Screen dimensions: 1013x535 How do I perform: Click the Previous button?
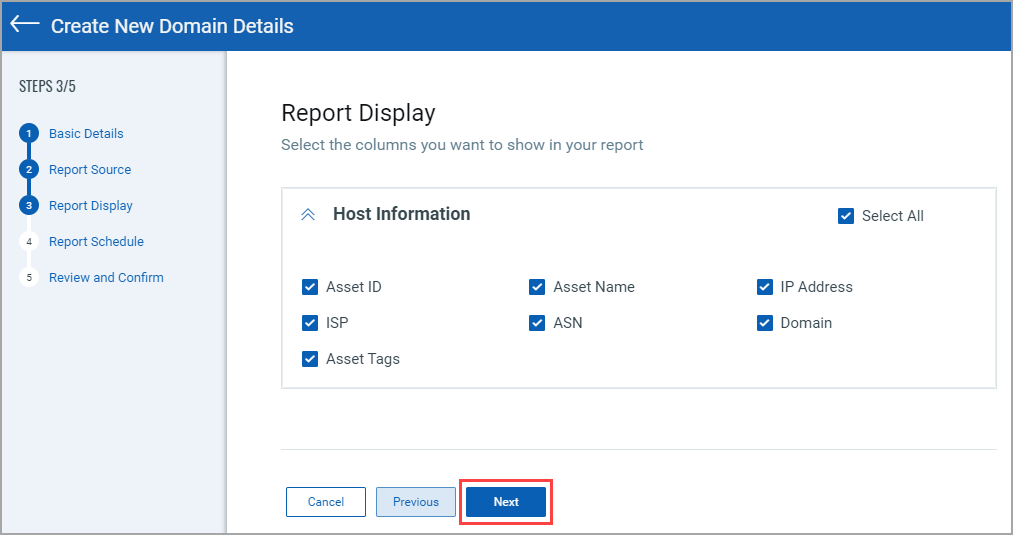[415, 502]
